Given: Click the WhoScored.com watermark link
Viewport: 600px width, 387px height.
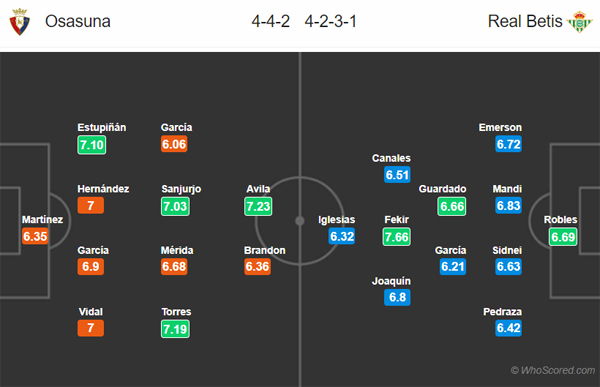Looking at the screenshot, I should [x=553, y=370].
